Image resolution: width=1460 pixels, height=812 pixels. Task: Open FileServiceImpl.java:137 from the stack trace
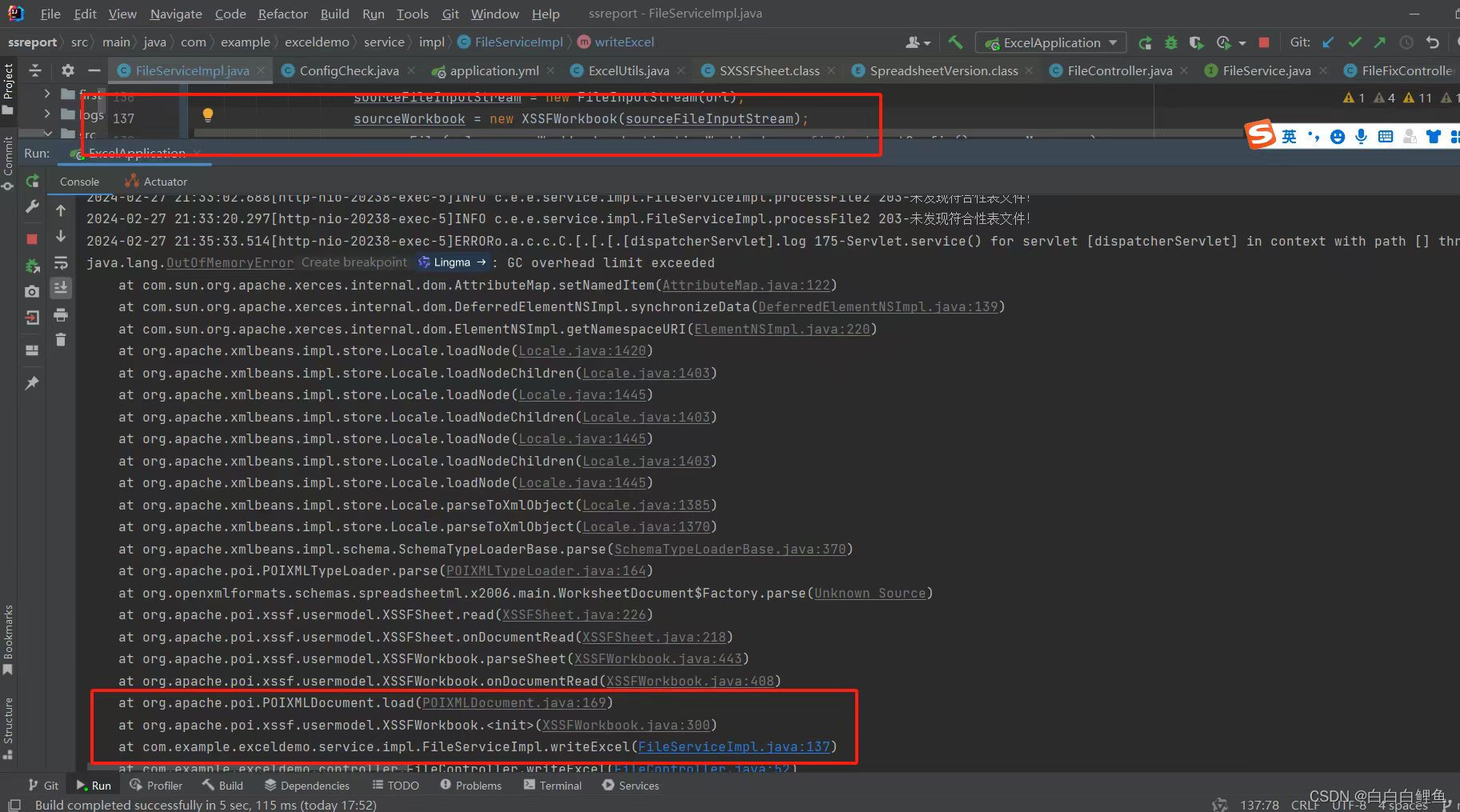click(x=735, y=746)
